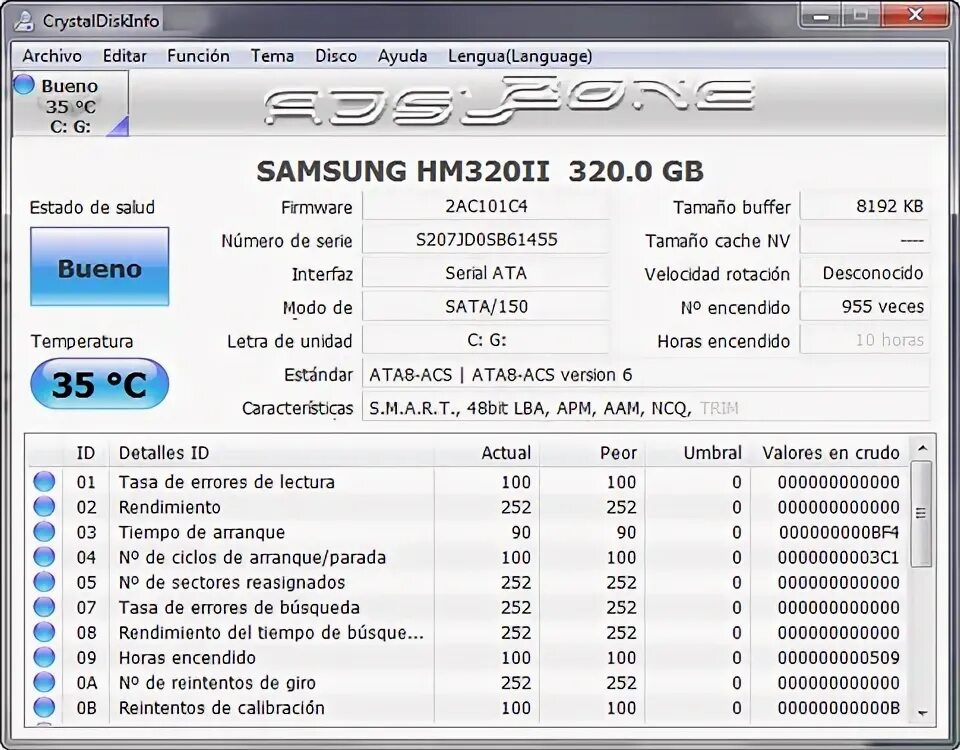The width and height of the screenshot is (960, 750).
Task: Select the Bueno 35 °C C: G: disk tab
Action: [x=70, y=103]
